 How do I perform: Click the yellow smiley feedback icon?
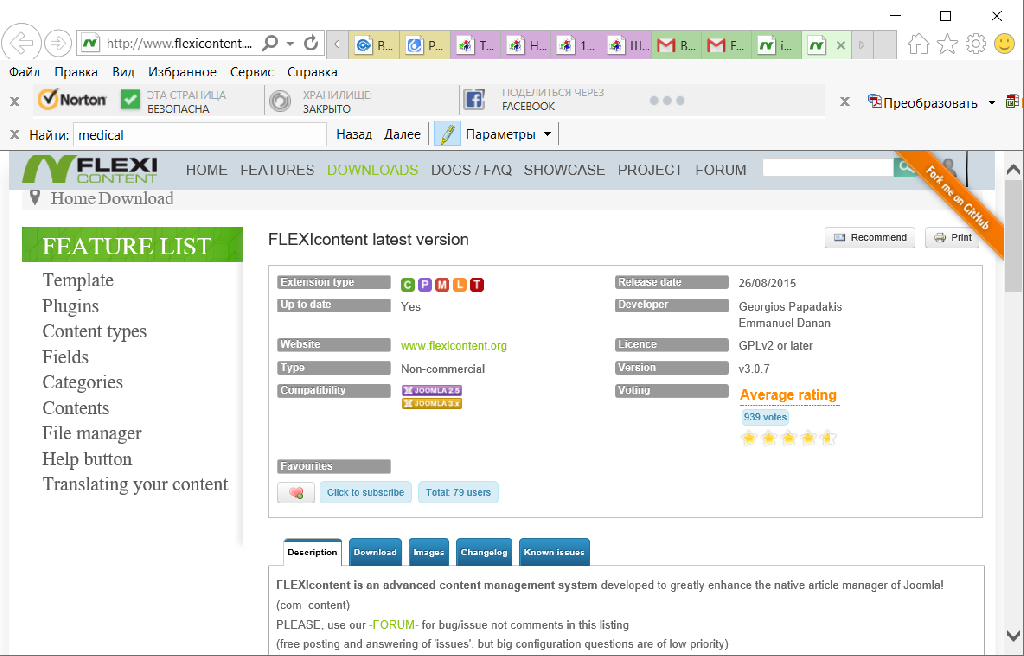coord(1004,44)
